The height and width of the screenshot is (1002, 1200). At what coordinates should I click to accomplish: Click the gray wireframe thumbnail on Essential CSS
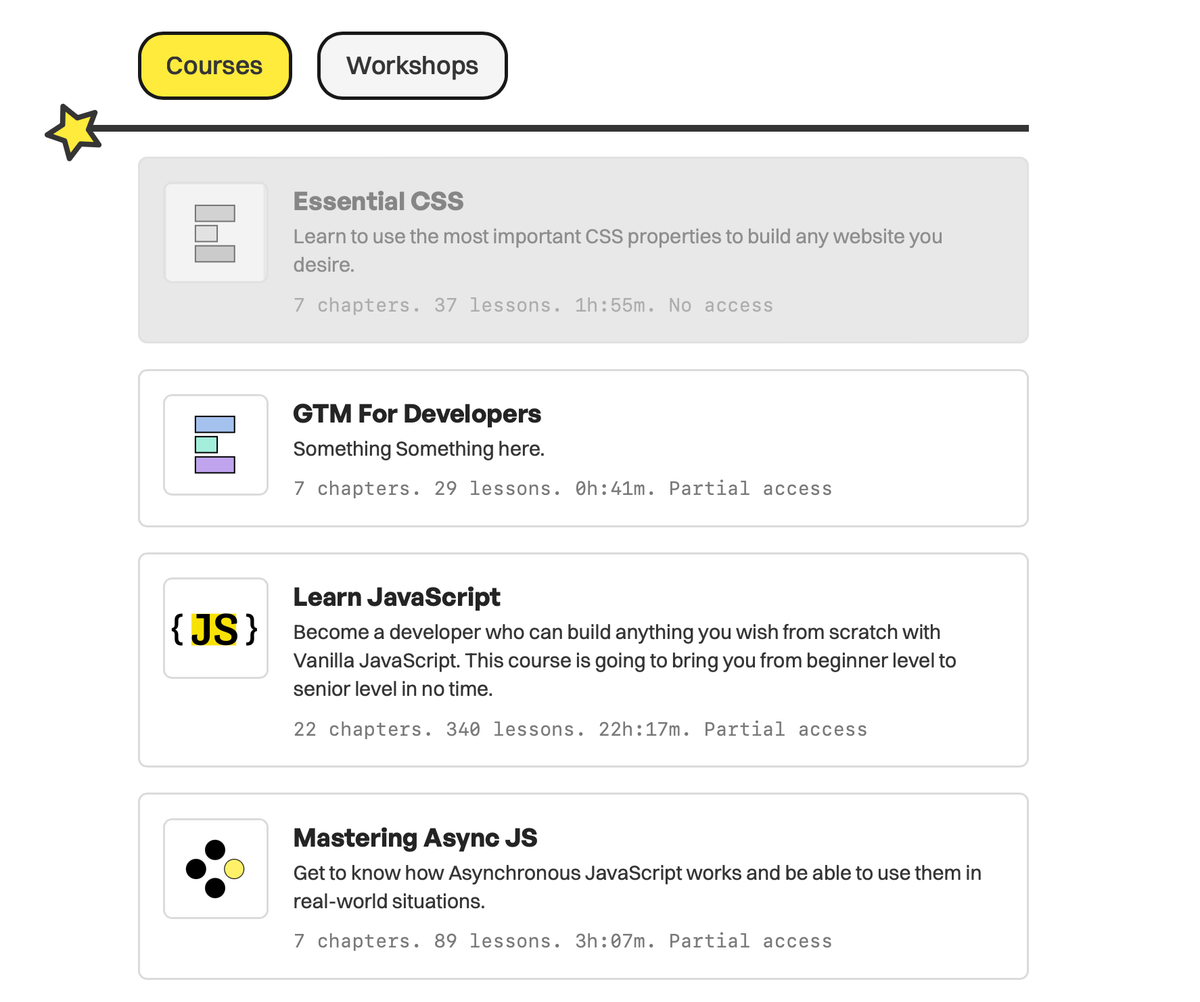pos(215,232)
